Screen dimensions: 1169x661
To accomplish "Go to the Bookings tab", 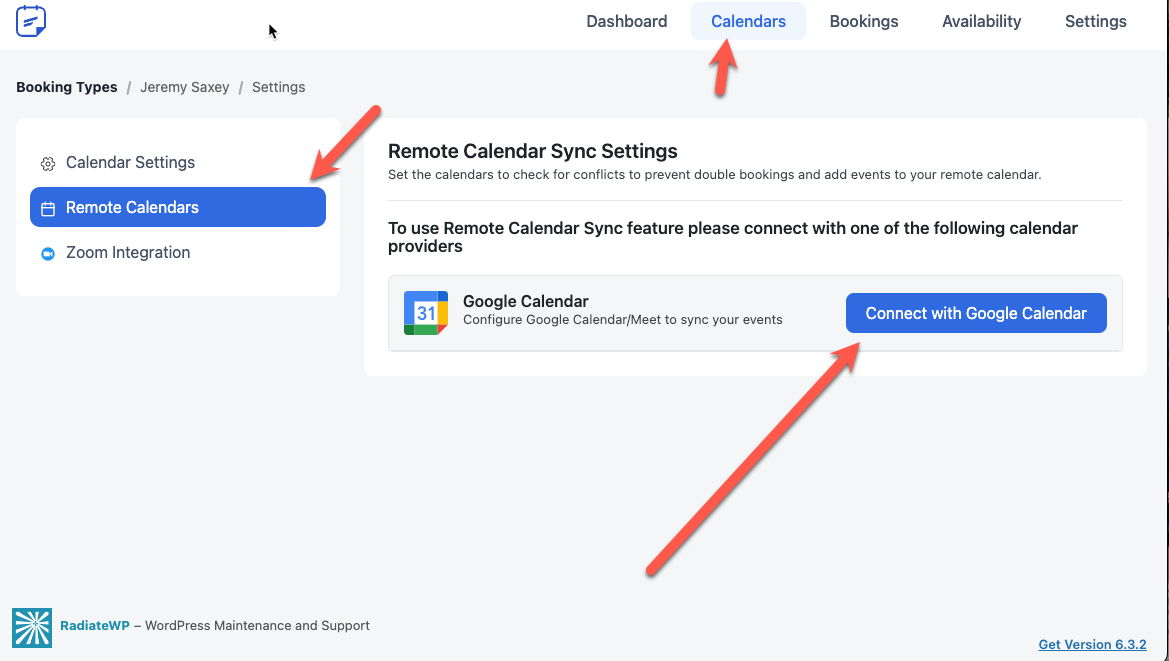I will [863, 21].
